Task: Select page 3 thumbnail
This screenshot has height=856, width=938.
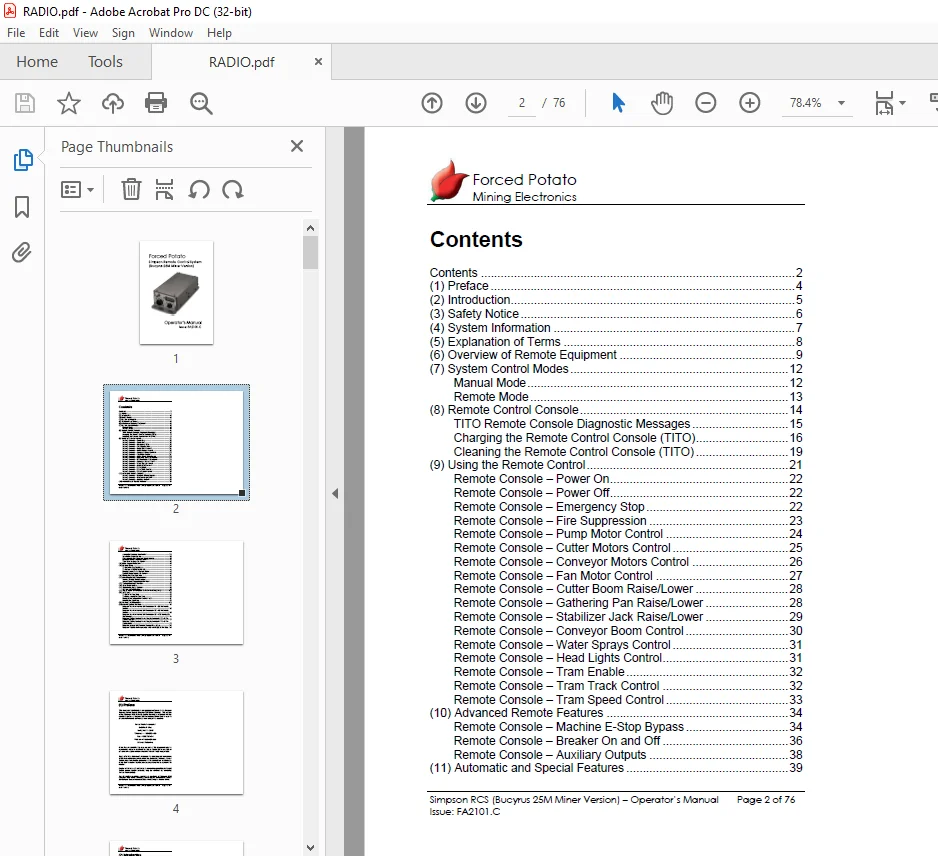Action: click(176, 593)
